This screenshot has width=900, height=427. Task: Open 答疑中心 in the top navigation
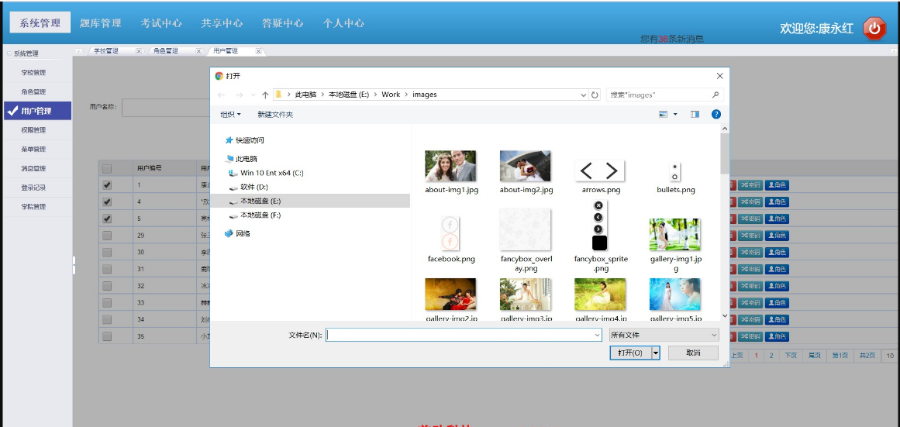[282, 24]
